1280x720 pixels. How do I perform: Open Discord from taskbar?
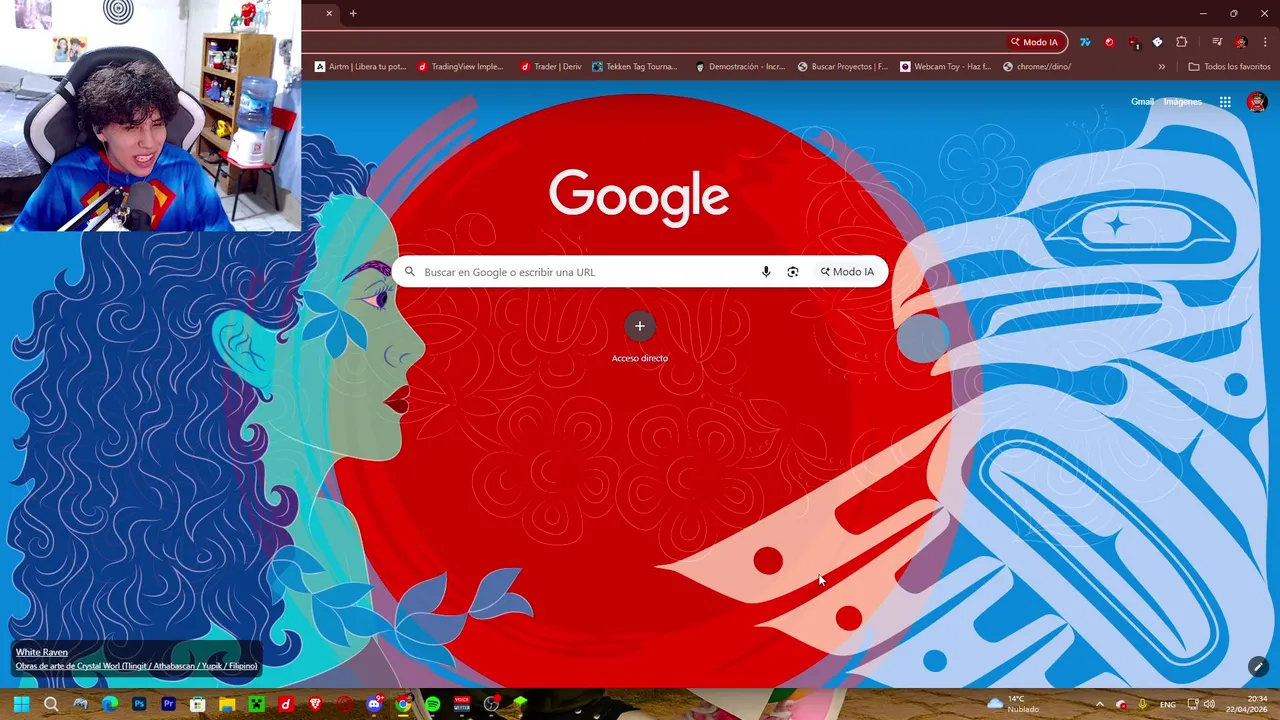374,704
